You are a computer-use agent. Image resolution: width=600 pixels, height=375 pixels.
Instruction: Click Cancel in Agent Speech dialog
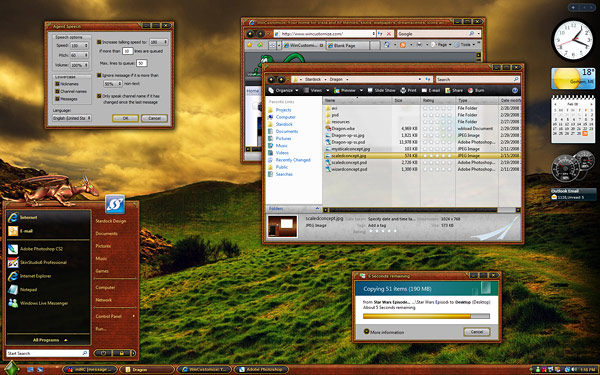(154, 118)
